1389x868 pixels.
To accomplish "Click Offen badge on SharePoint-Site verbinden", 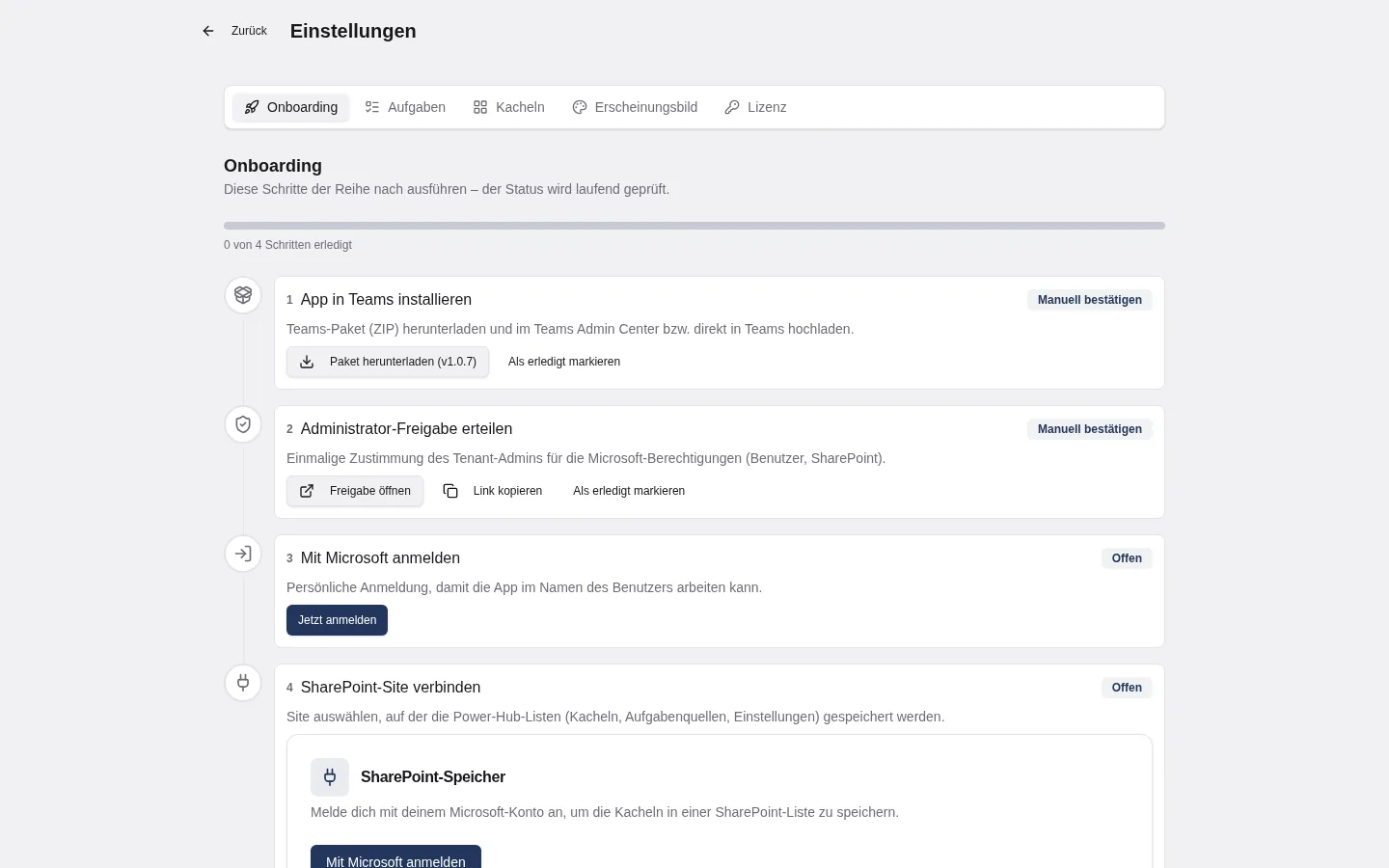I will [1127, 688].
